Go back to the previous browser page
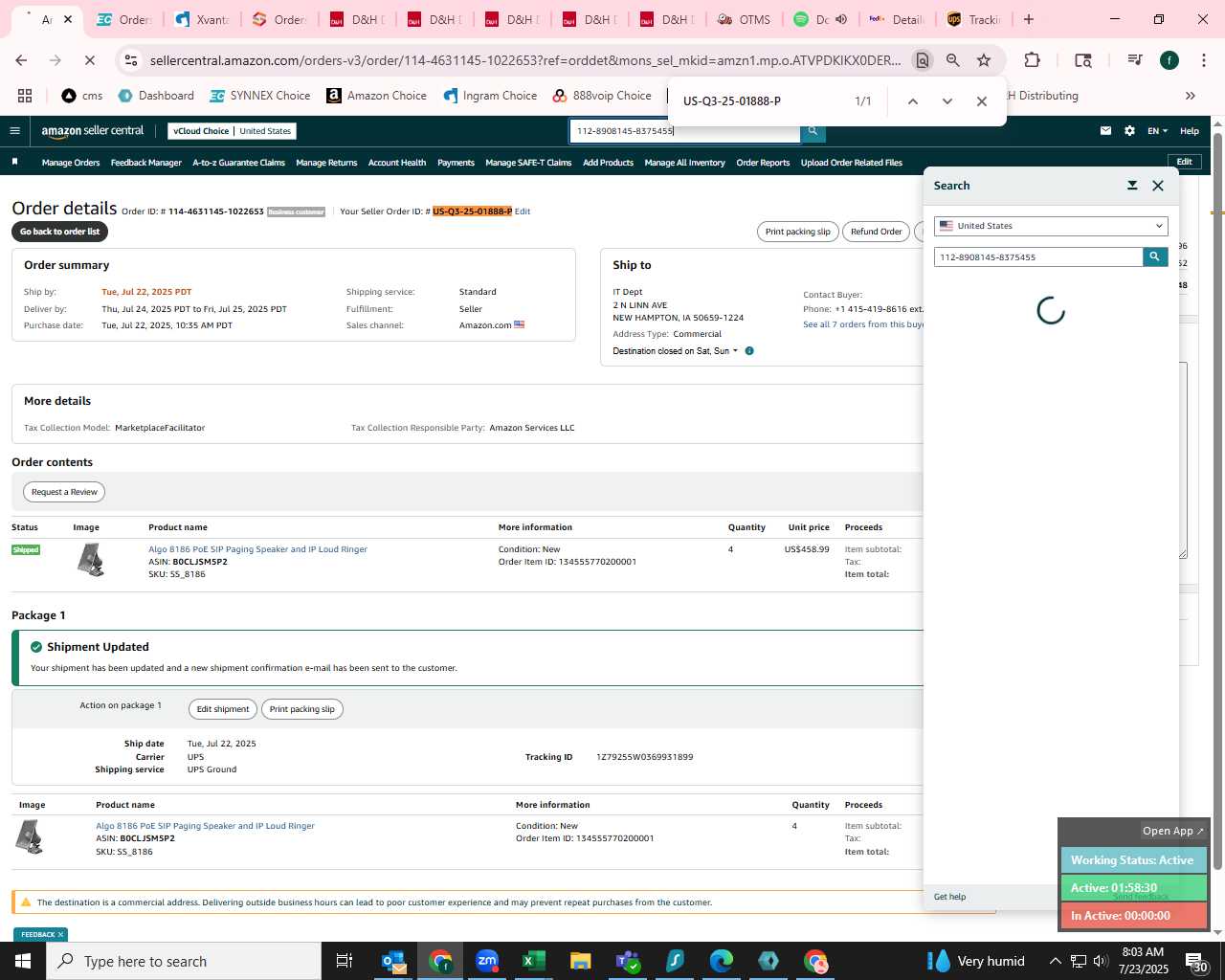The image size is (1225, 980). 22,60
